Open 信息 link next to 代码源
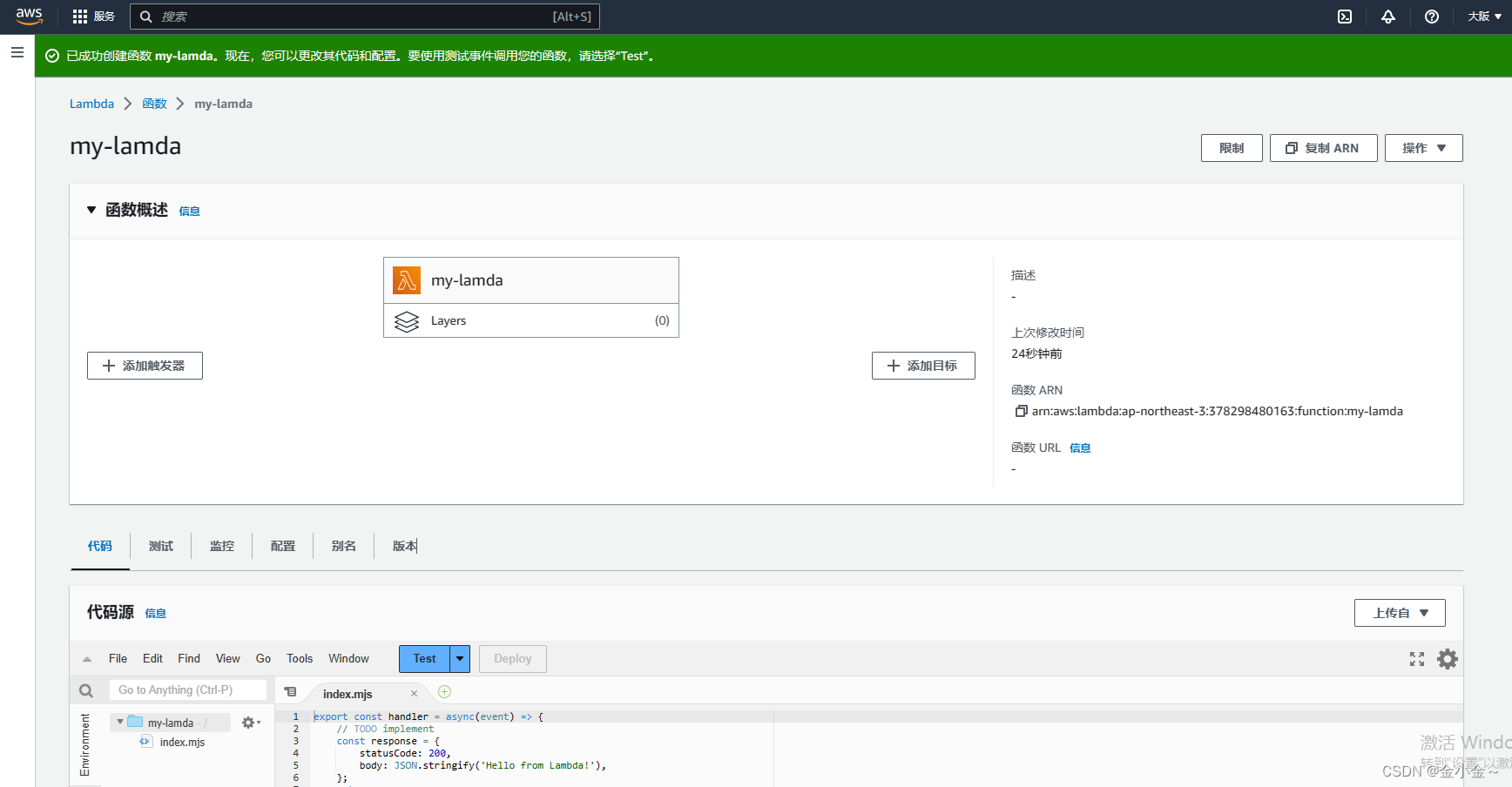Screen dimensions: 1512x787 click(x=155, y=613)
